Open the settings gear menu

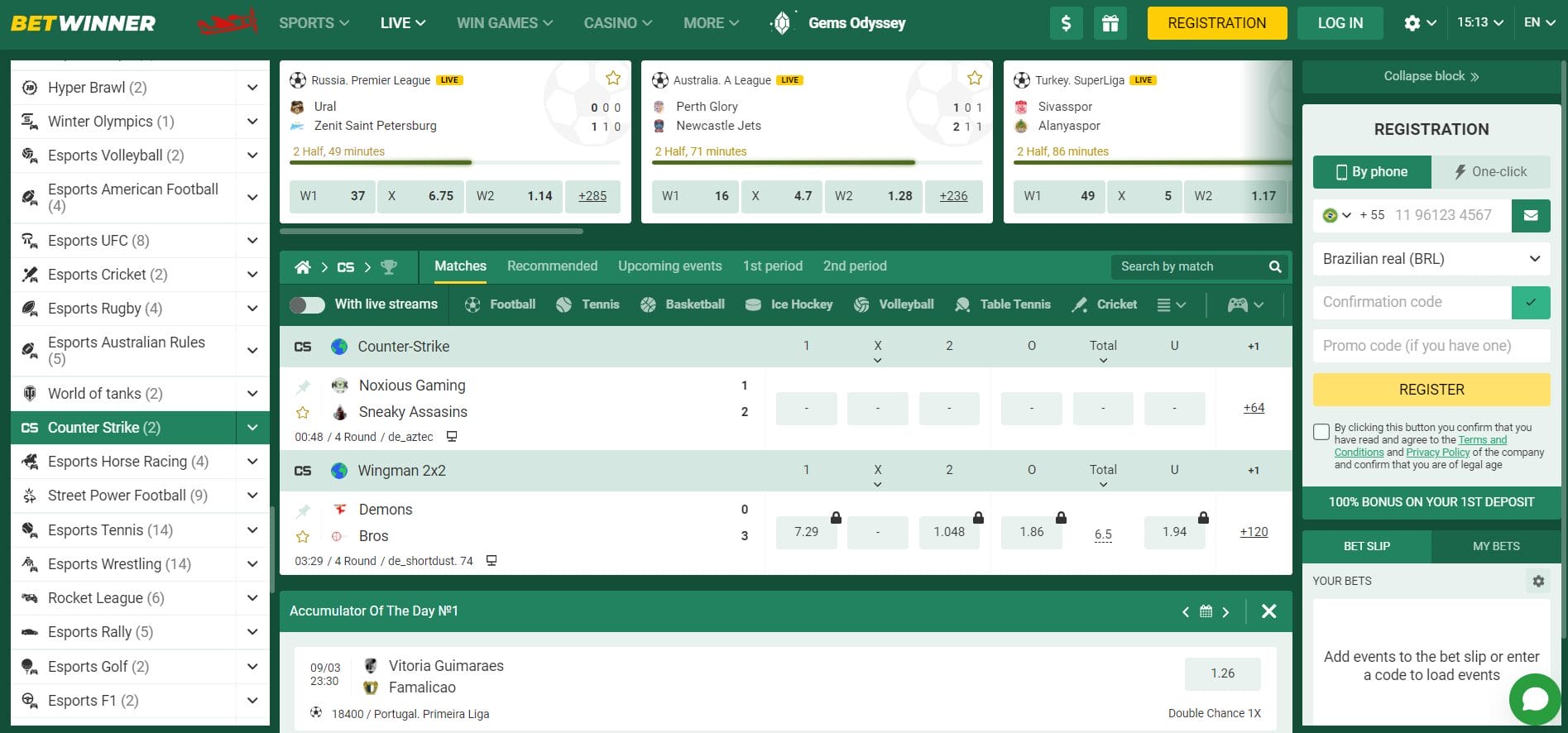(x=1419, y=23)
